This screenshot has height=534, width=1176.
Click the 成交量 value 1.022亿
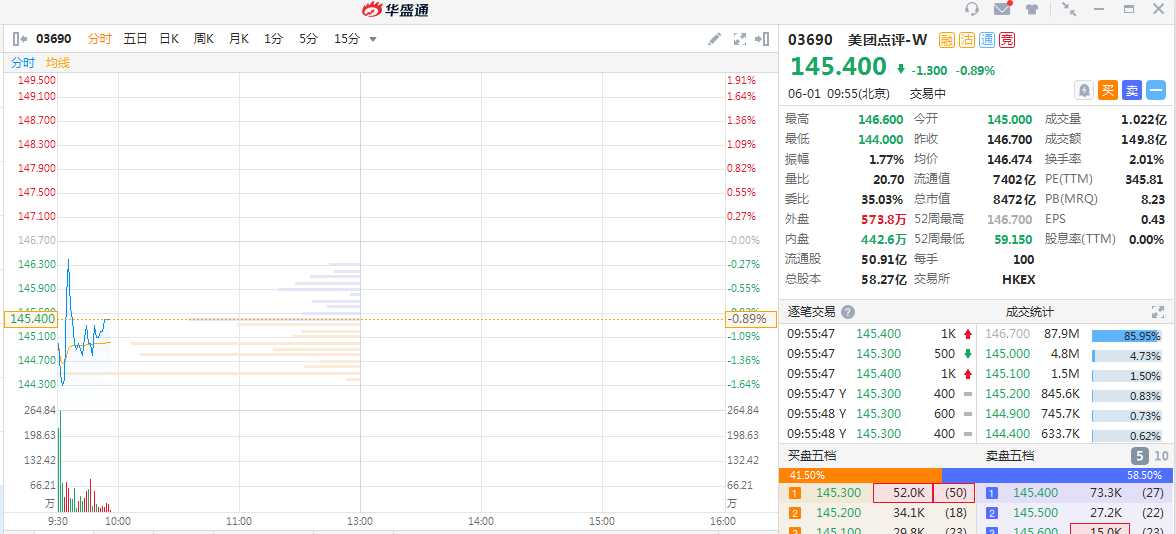point(1143,118)
